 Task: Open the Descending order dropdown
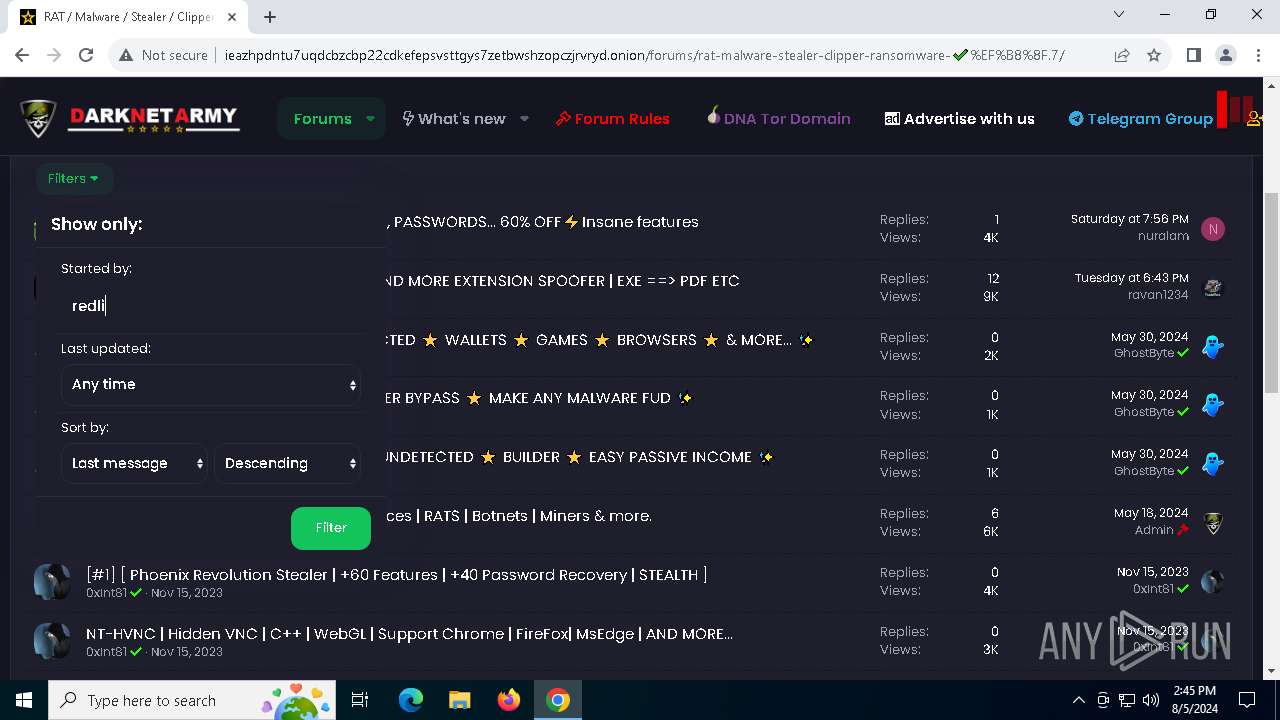(x=288, y=463)
